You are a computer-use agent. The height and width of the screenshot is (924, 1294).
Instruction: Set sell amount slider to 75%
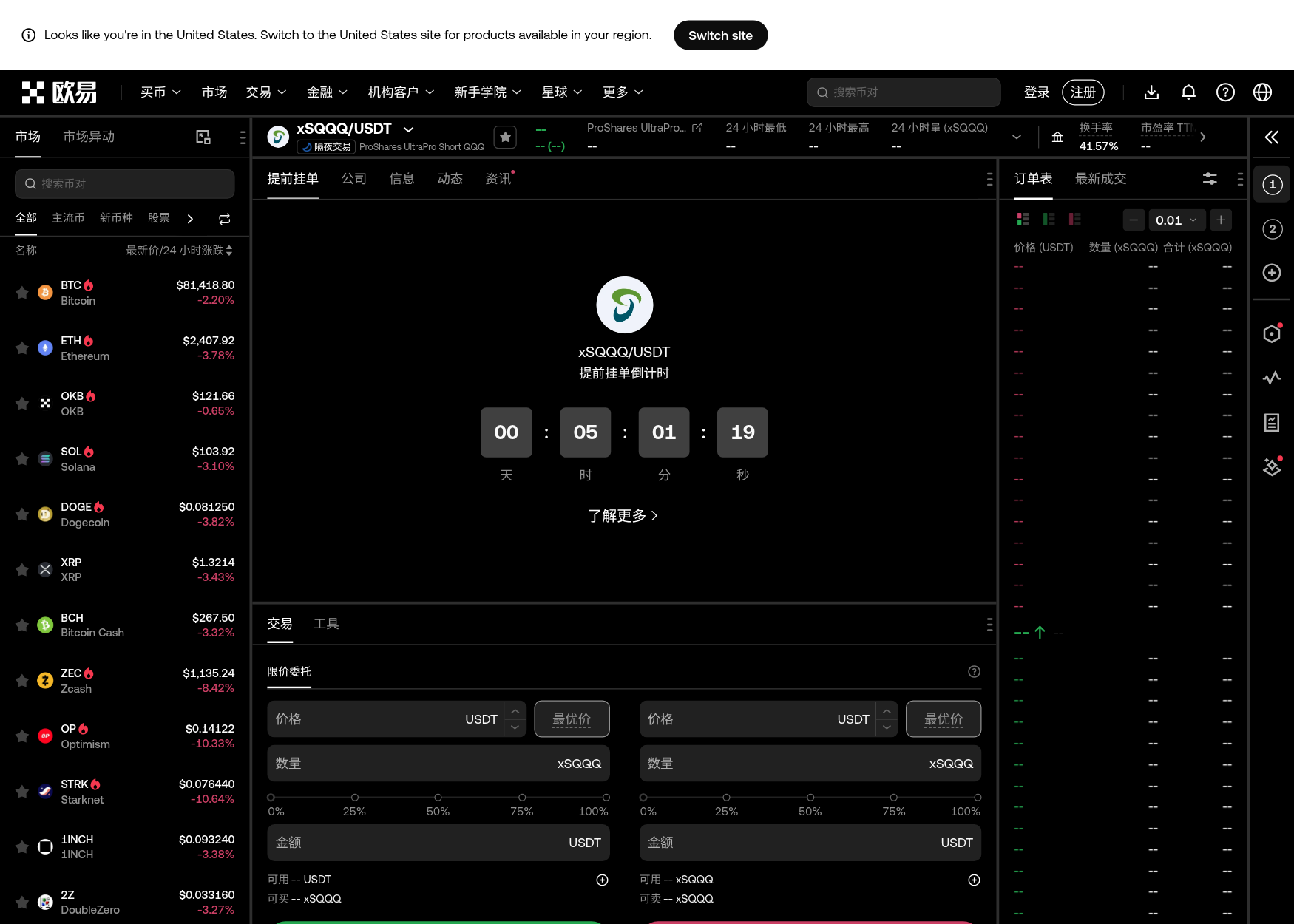tap(894, 798)
